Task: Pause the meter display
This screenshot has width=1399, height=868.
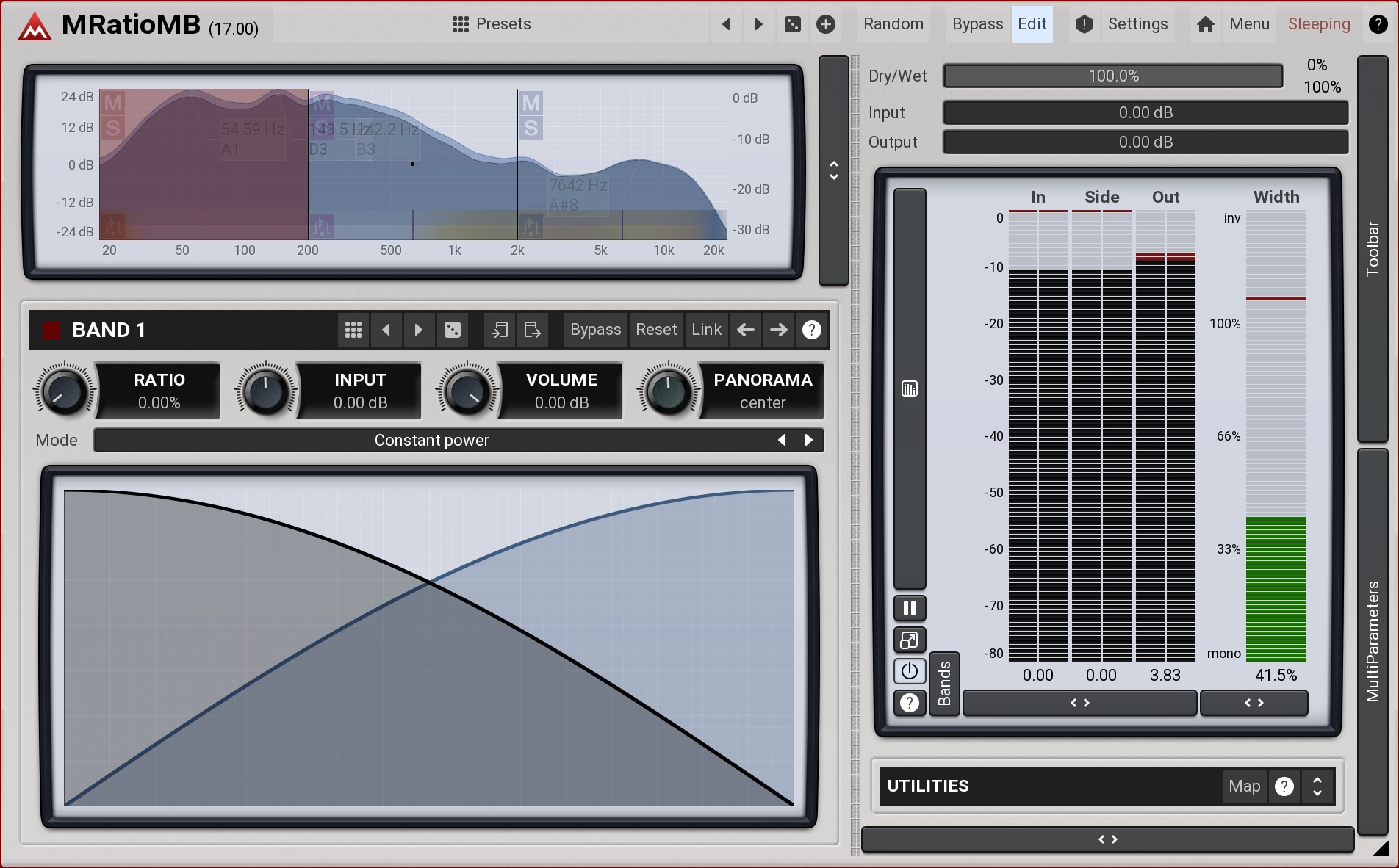Action: [x=909, y=608]
